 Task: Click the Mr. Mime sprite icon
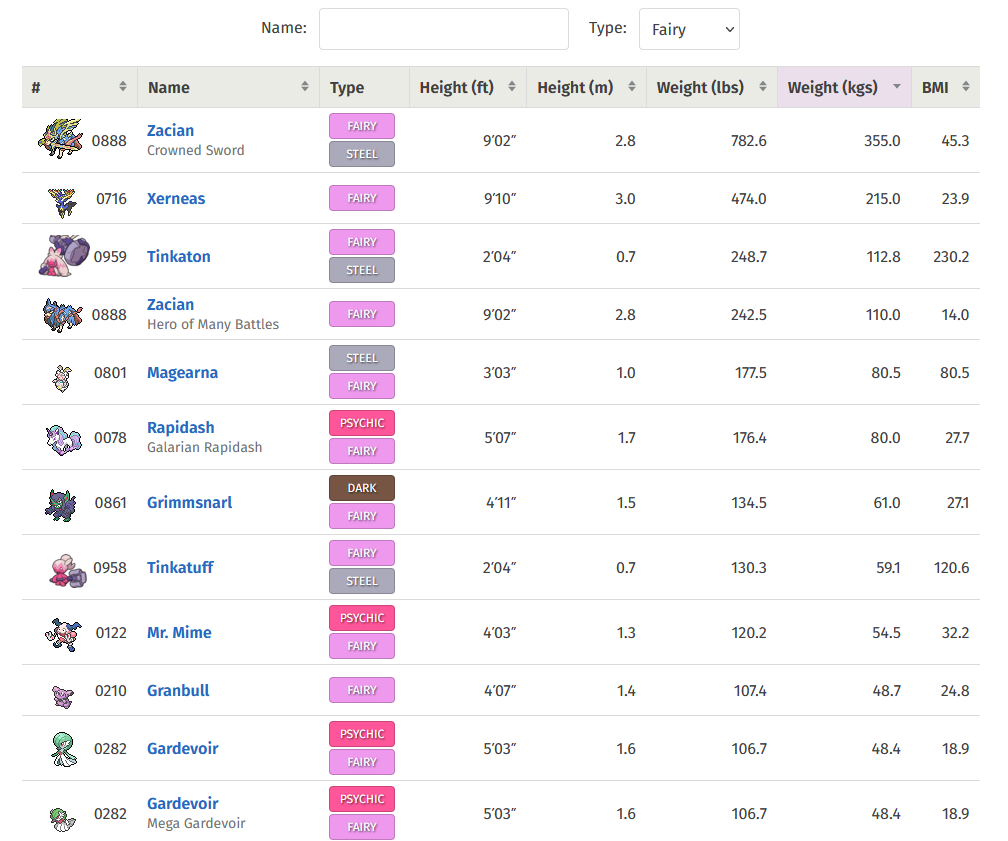coord(60,633)
